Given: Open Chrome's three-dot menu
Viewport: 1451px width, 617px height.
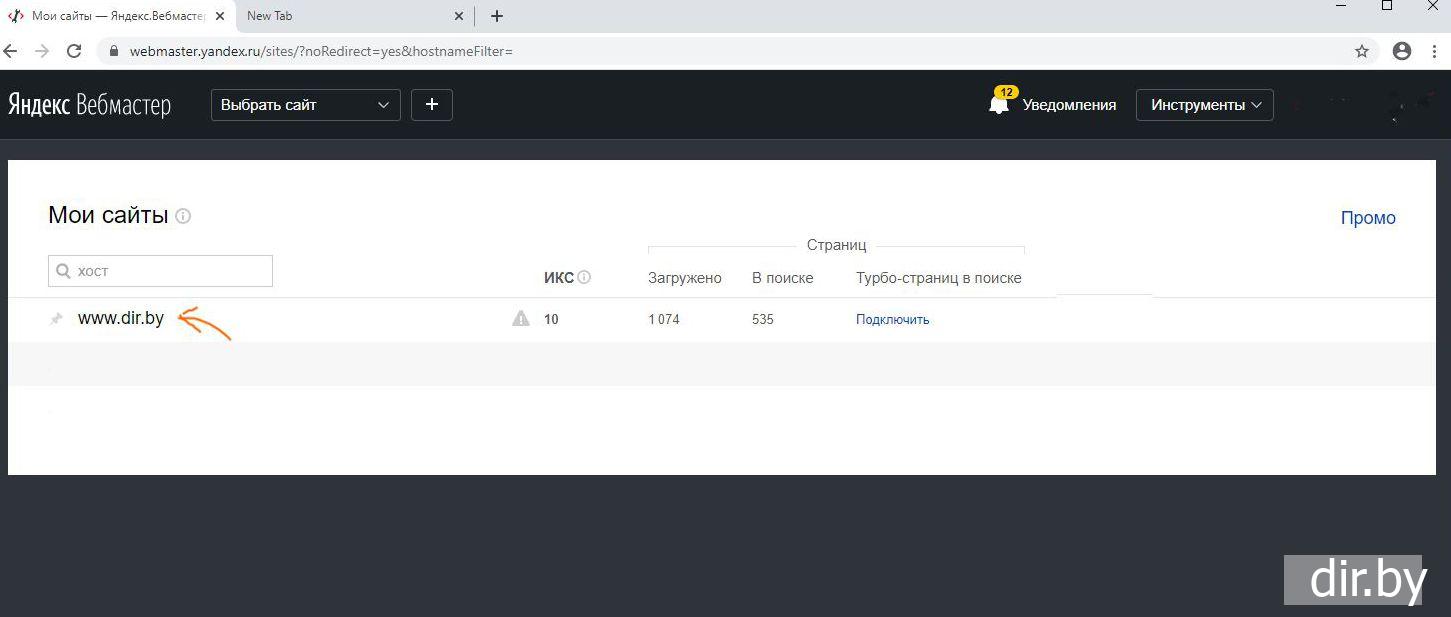Looking at the screenshot, I should (1436, 51).
